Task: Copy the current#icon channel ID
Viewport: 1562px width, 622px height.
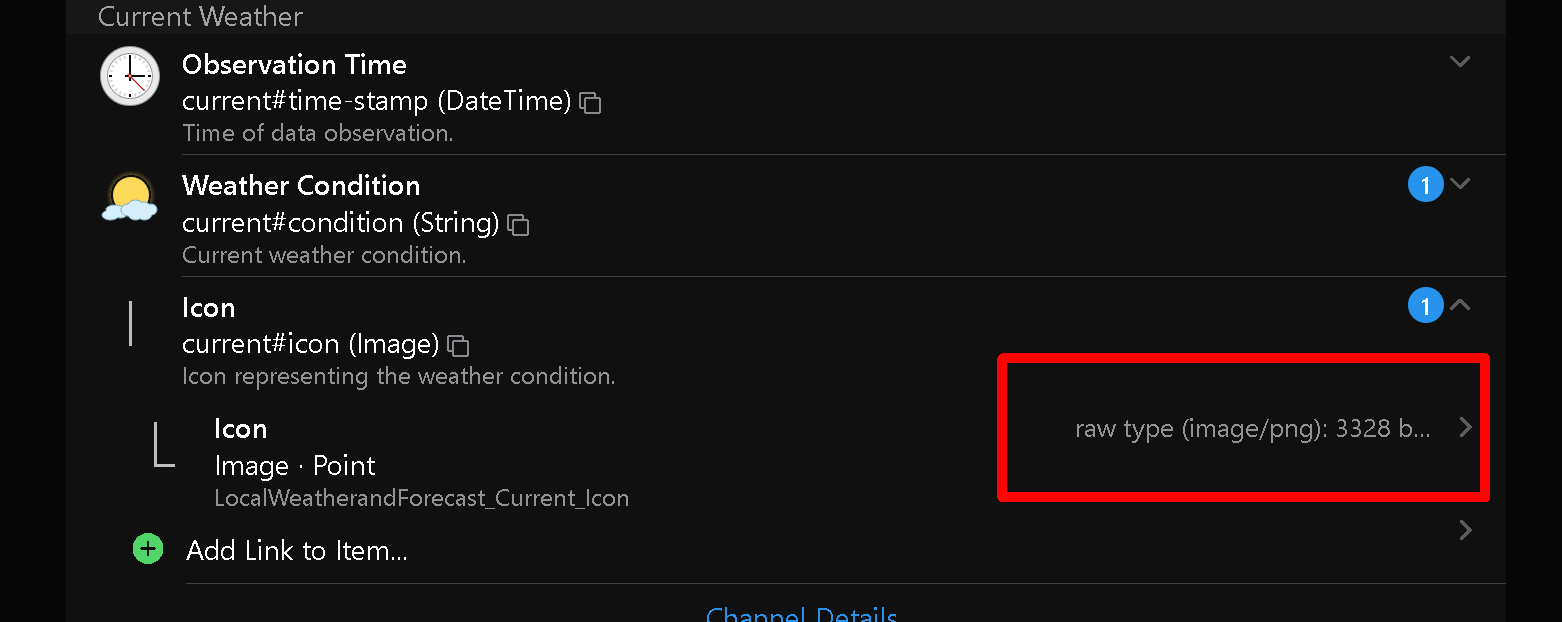Action: pyautogui.click(x=458, y=346)
